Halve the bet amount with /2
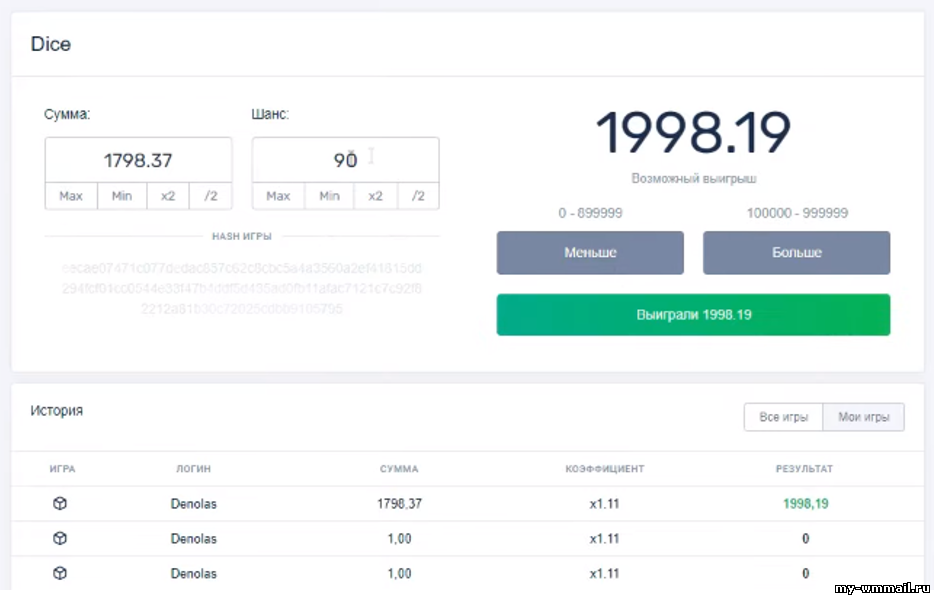The image size is (935, 598). pos(211,196)
